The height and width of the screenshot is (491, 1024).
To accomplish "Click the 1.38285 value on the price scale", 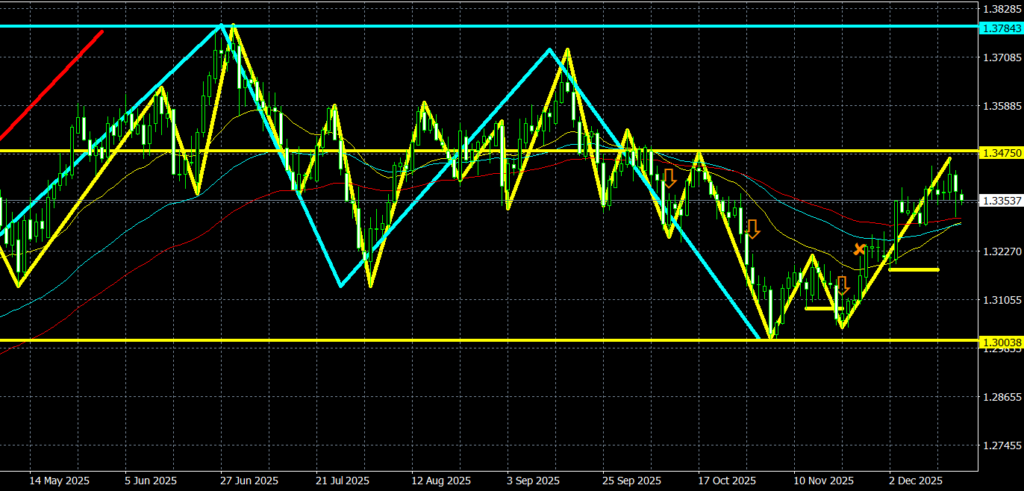I will [1001, 8].
